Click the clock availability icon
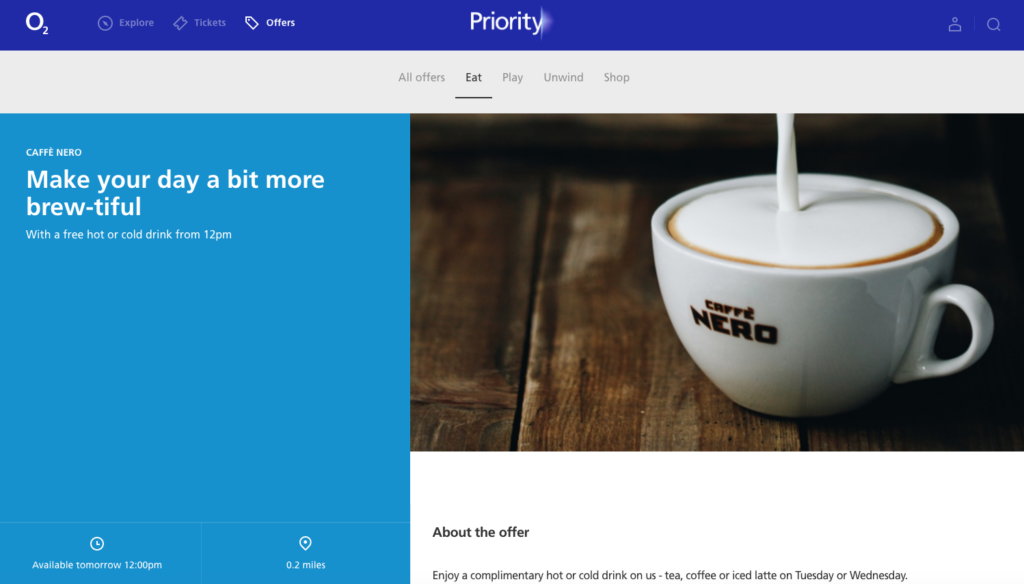This screenshot has width=1024, height=584. (x=97, y=543)
